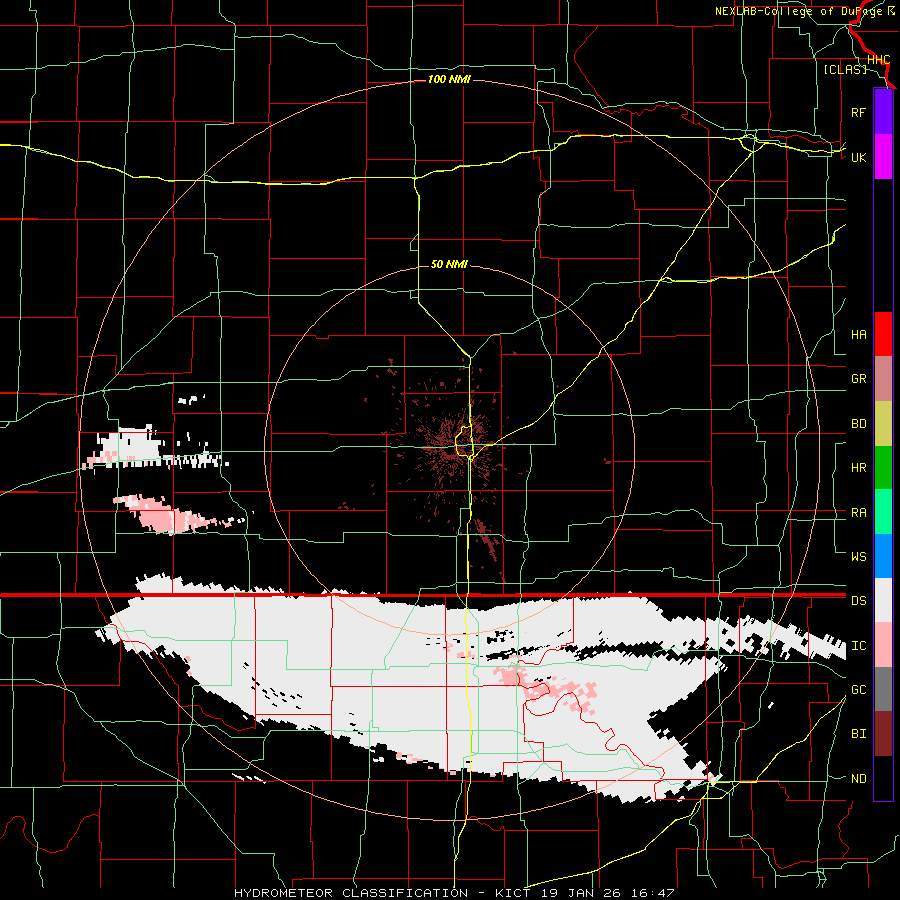The width and height of the screenshot is (900, 900).
Task: Click the bright green RA legend swatch
Action: click(883, 512)
